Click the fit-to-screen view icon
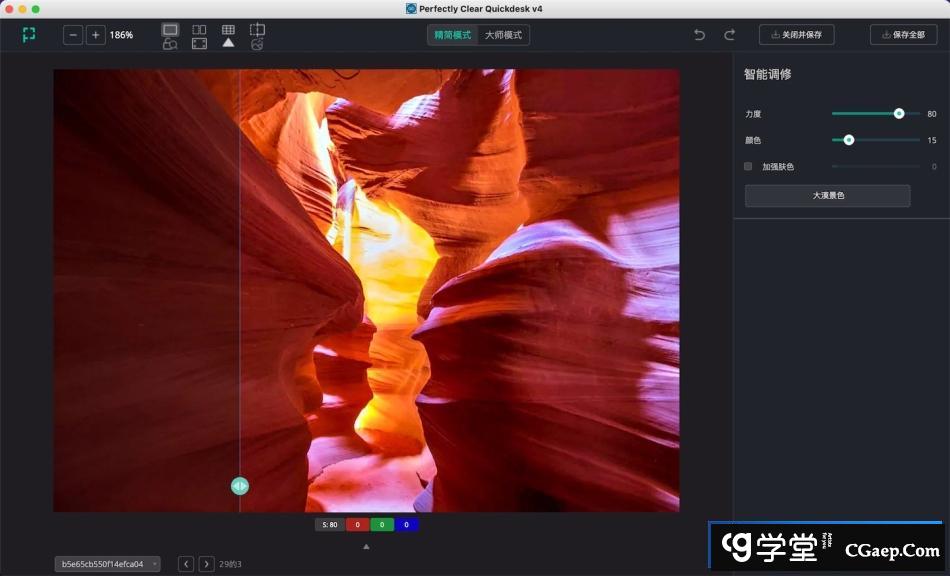Viewport: 950px width, 576px height. pyautogui.click(x=199, y=44)
